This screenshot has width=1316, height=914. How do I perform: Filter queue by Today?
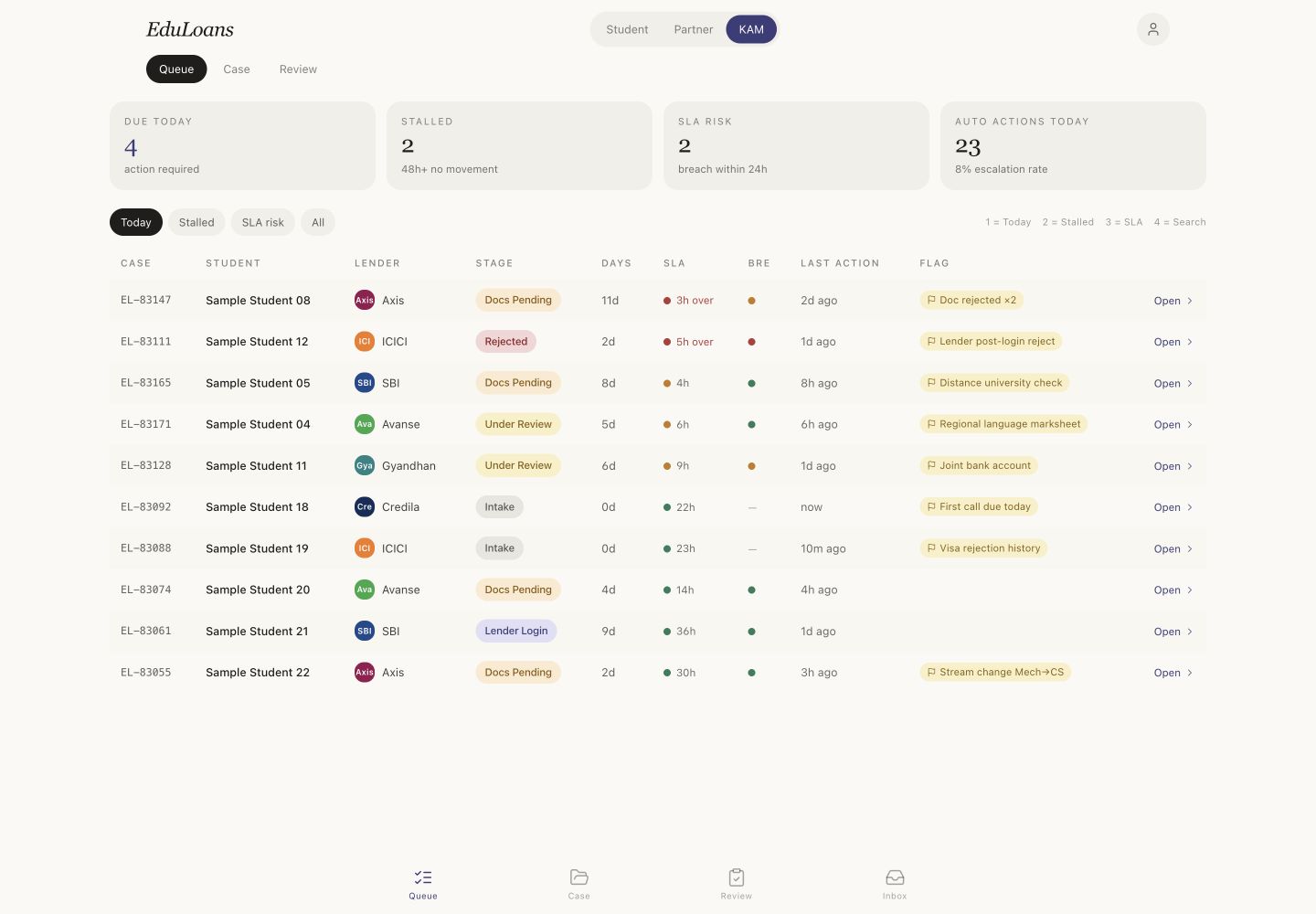click(x=136, y=222)
